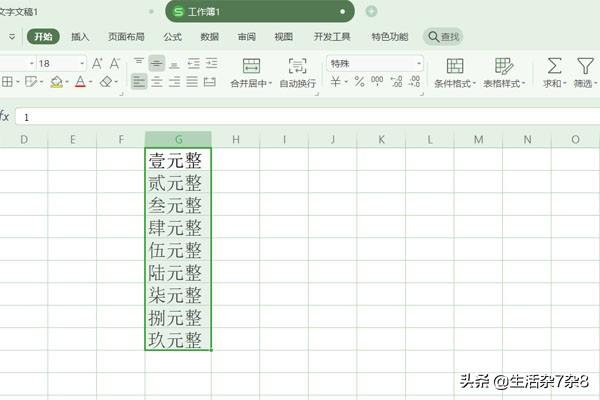Decrease the cell indent
The image size is (600, 400).
pos(193,63)
